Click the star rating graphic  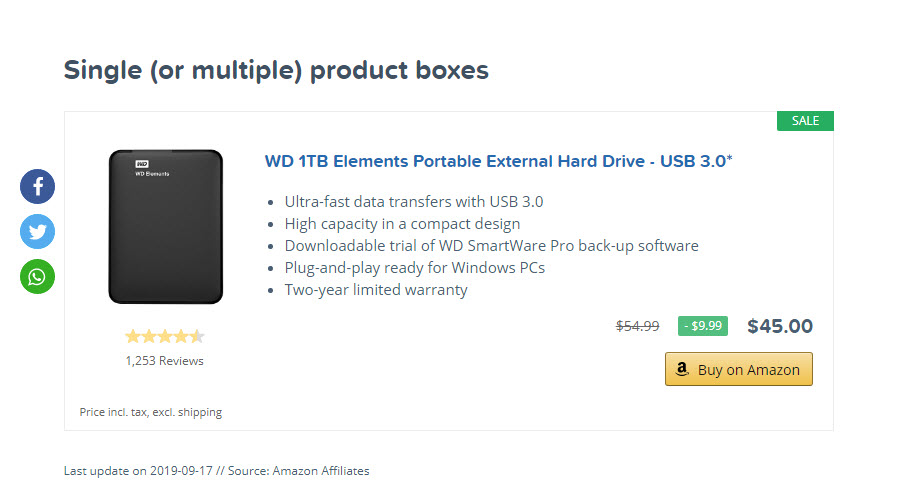[x=165, y=336]
